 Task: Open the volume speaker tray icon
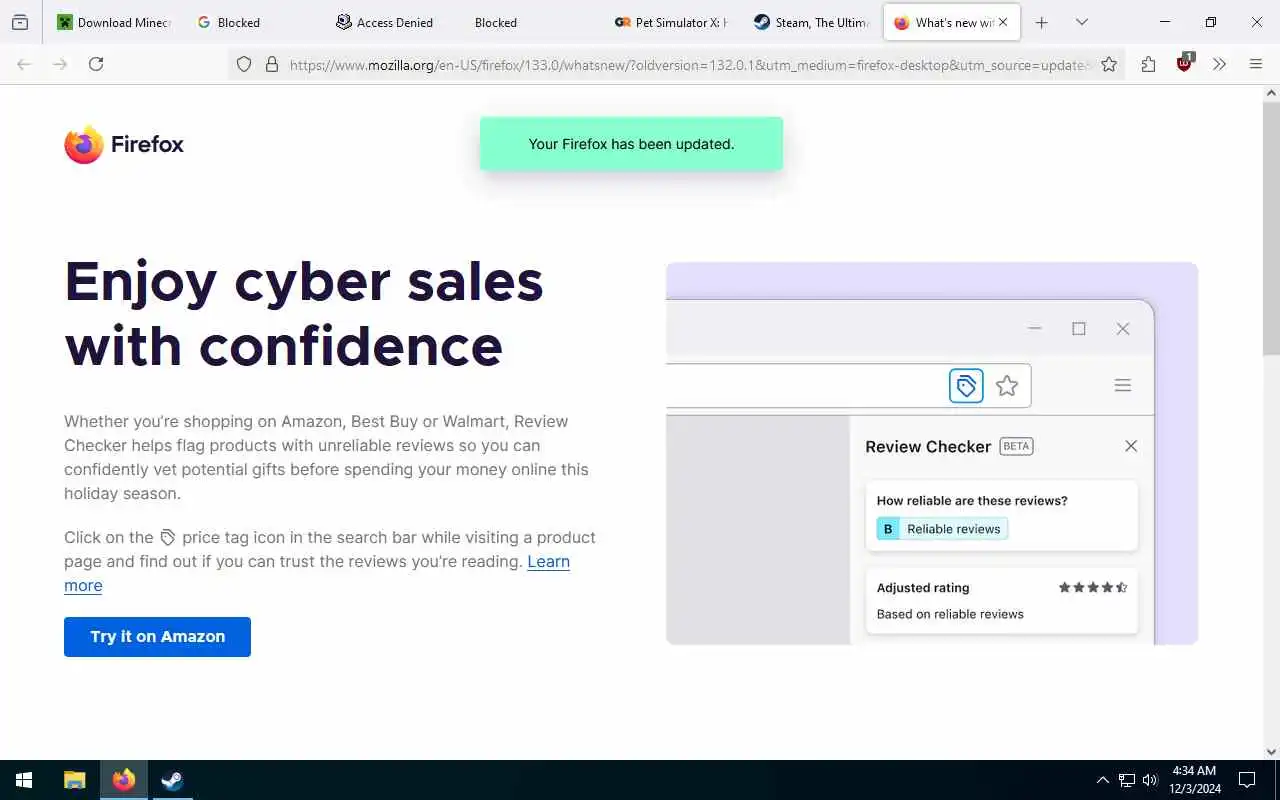(x=1150, y=780)
